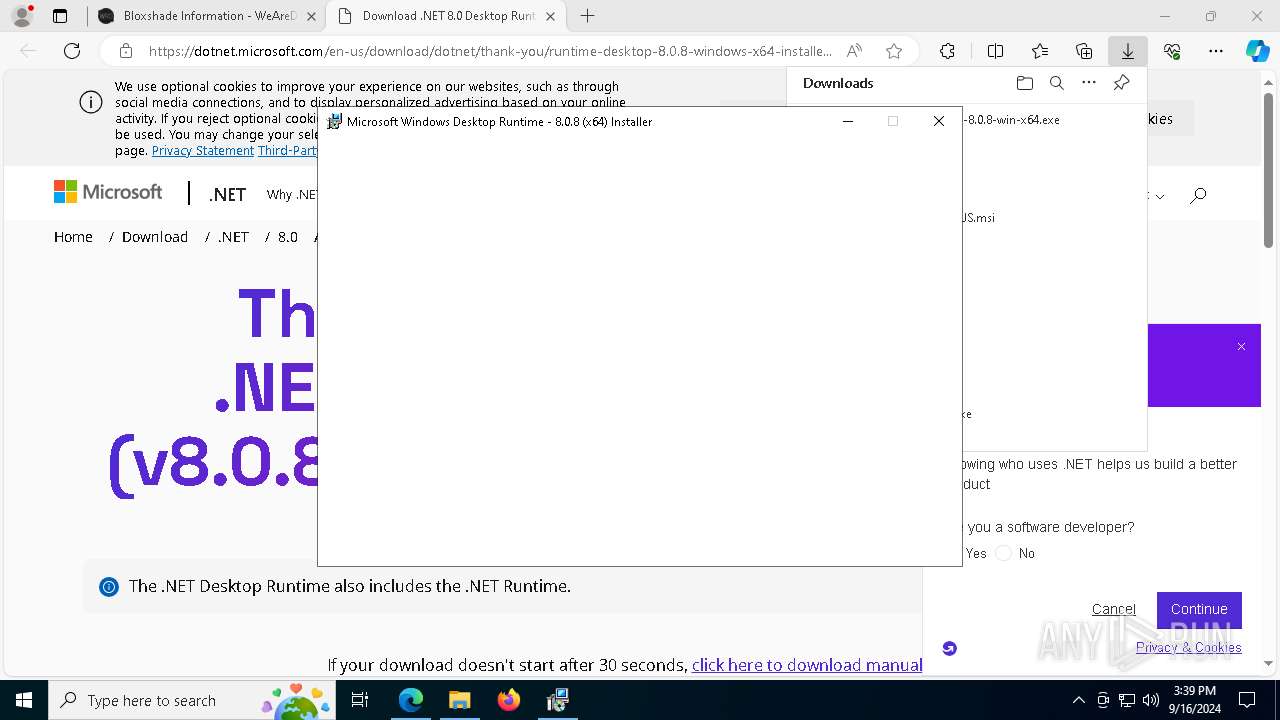Minimize the Desktop Runtime Installer window
The height and width of the screenshot is (720, 1280).
[848, 121]
